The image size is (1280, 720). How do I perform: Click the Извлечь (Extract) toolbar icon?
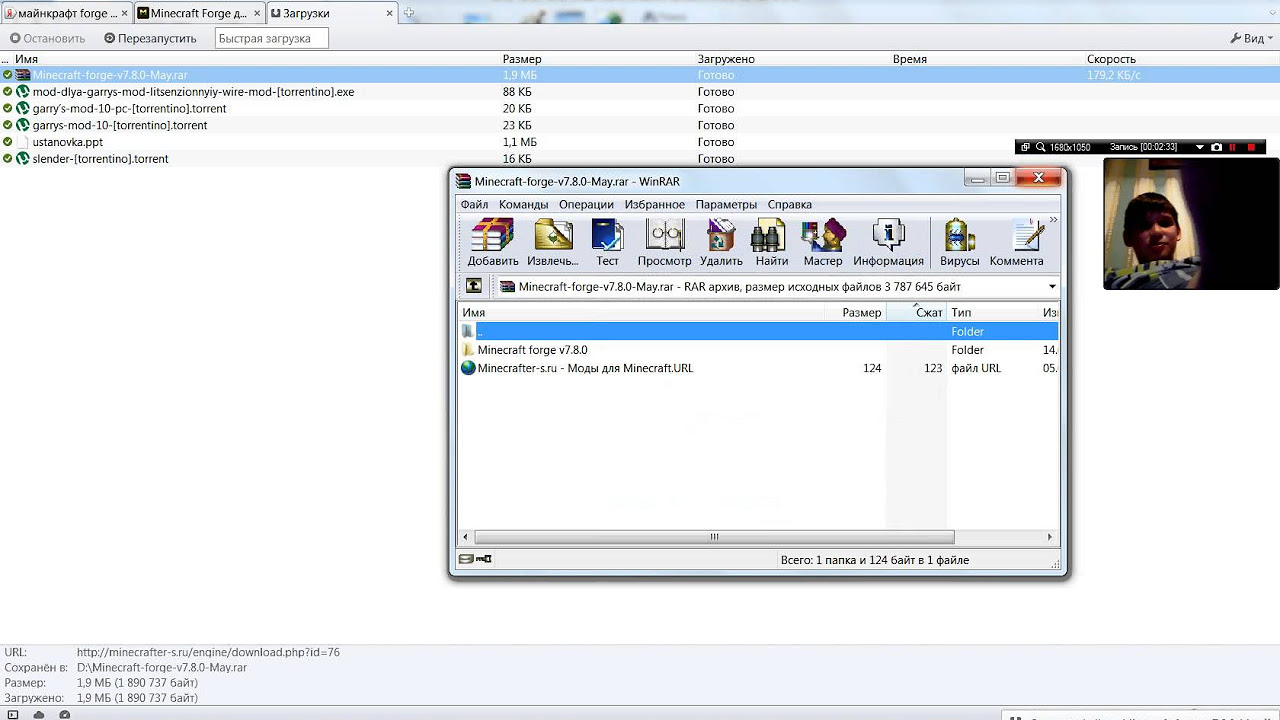click(x=553, y=243)
